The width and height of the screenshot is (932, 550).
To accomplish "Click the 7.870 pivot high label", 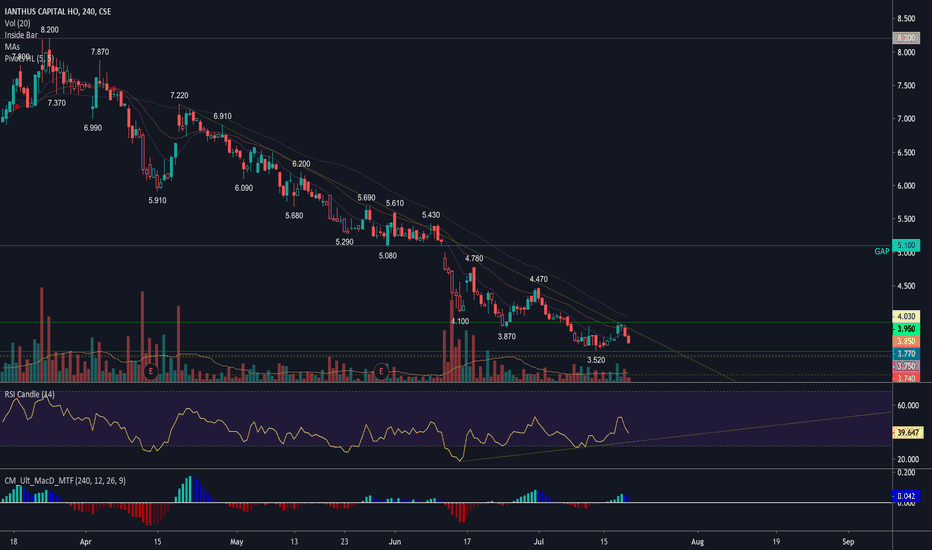I will coord(100,52).
